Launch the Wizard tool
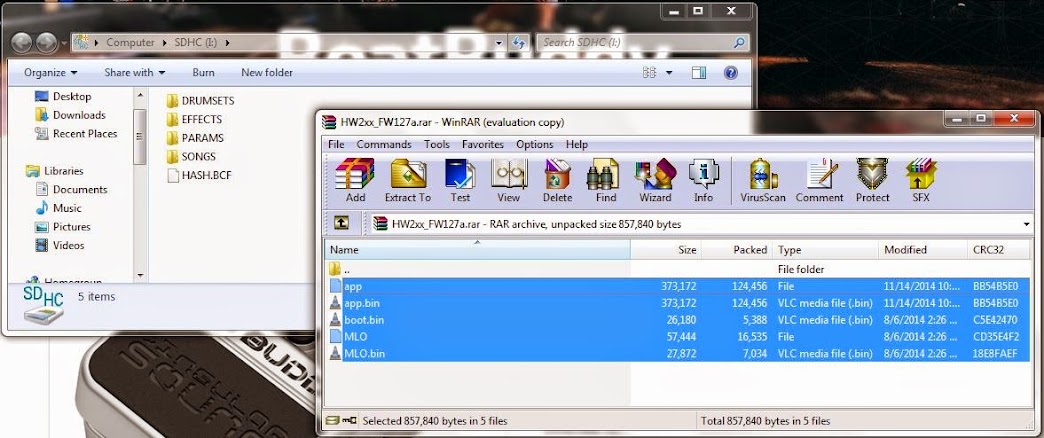The image size is (1044, 438). (x=655, y=180)
